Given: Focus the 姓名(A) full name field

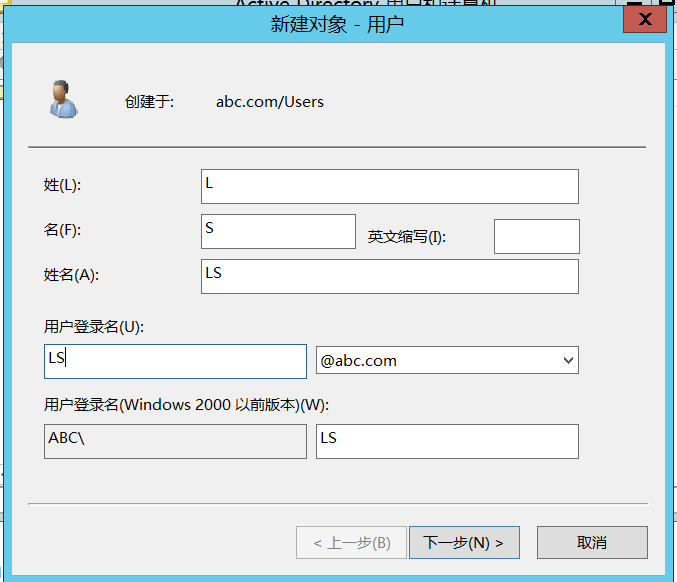Looking at the screenshot, I should tap(389, 276).
